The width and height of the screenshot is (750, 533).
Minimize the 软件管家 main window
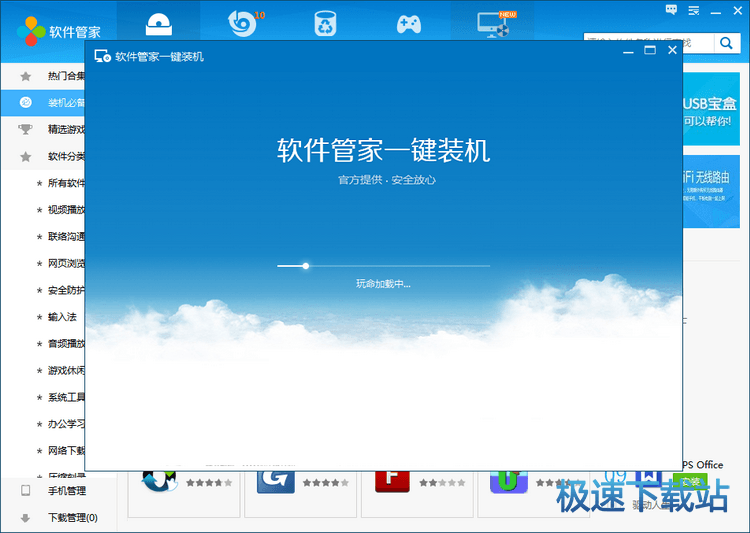pyautogui.click(x=716, y=11)
